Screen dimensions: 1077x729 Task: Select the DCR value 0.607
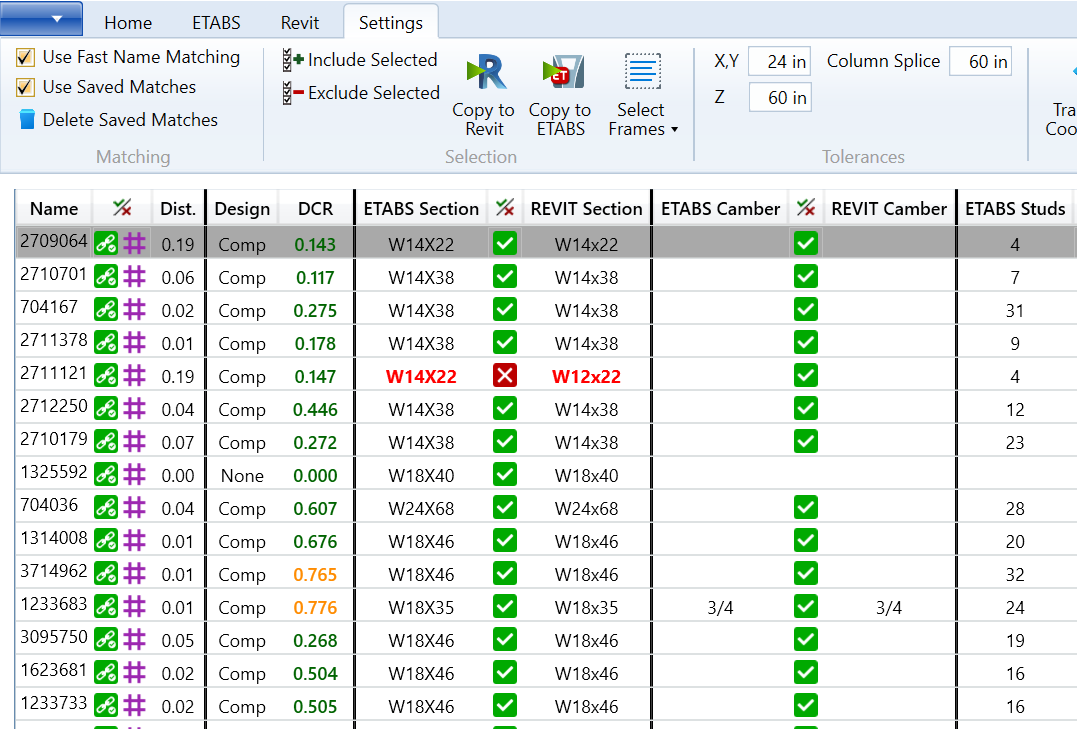(x=315, y=508)
